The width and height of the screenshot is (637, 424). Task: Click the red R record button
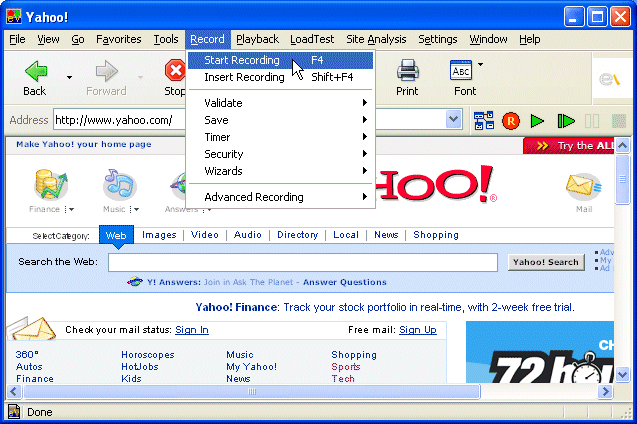511,121
